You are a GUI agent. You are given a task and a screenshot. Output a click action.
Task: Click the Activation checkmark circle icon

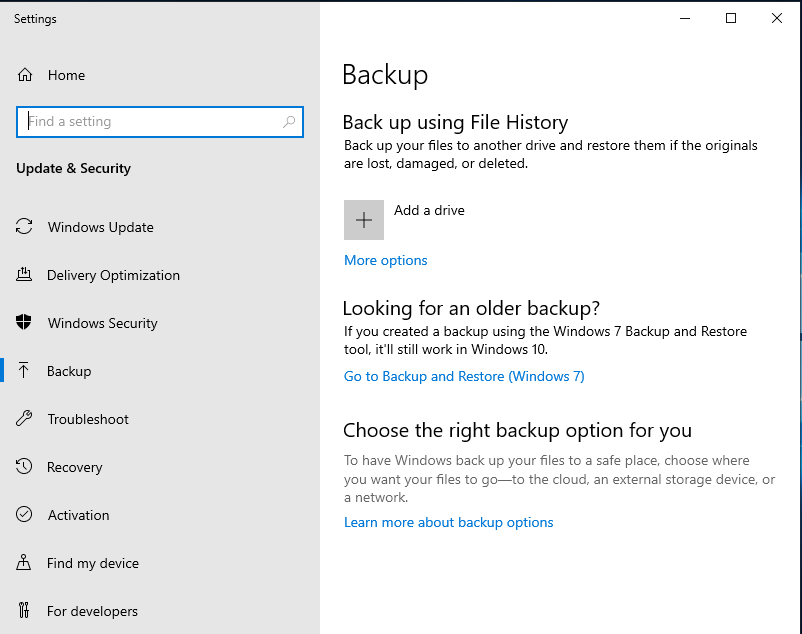(x=25, y=515)
